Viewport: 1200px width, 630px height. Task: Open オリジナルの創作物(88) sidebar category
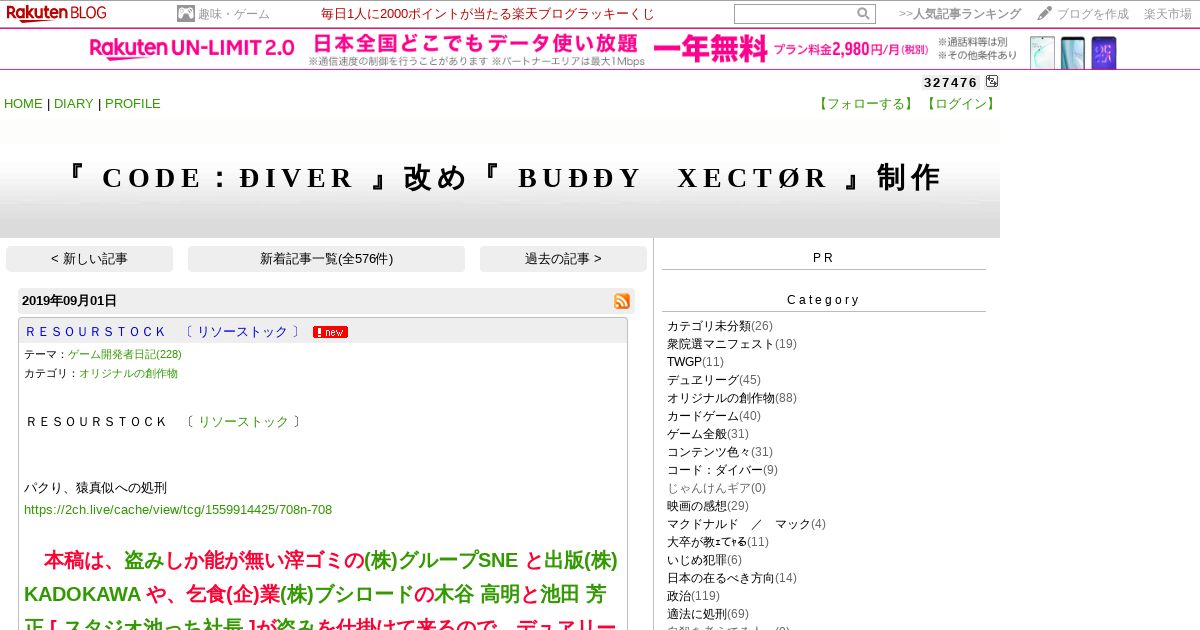[732, 398]
